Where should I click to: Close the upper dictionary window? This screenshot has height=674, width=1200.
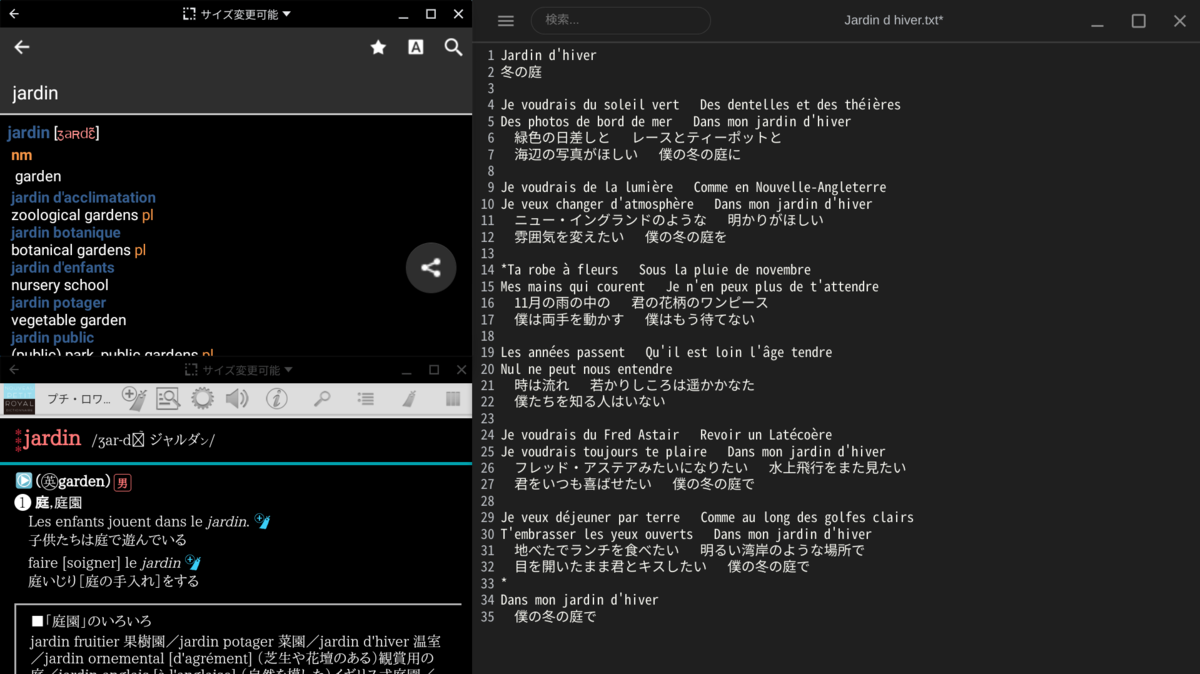[458, 14]
